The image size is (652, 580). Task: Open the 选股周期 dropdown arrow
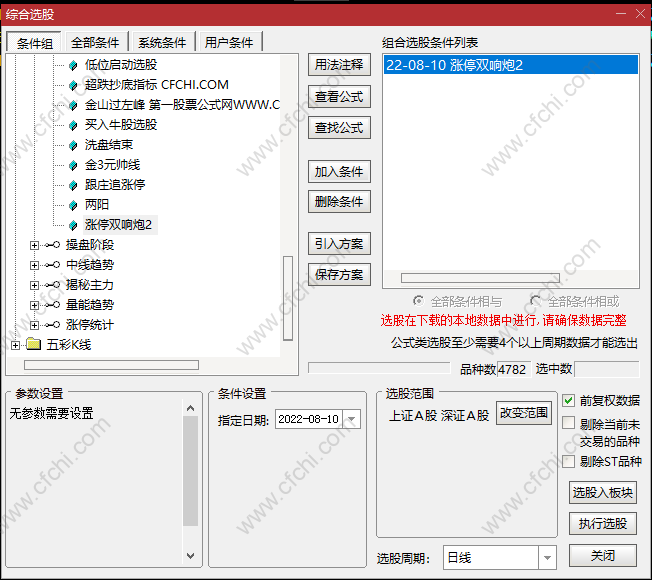(547, 558)
